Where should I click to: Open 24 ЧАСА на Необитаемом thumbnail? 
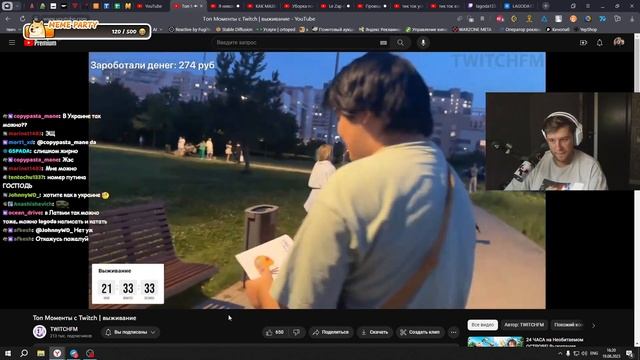495,342
